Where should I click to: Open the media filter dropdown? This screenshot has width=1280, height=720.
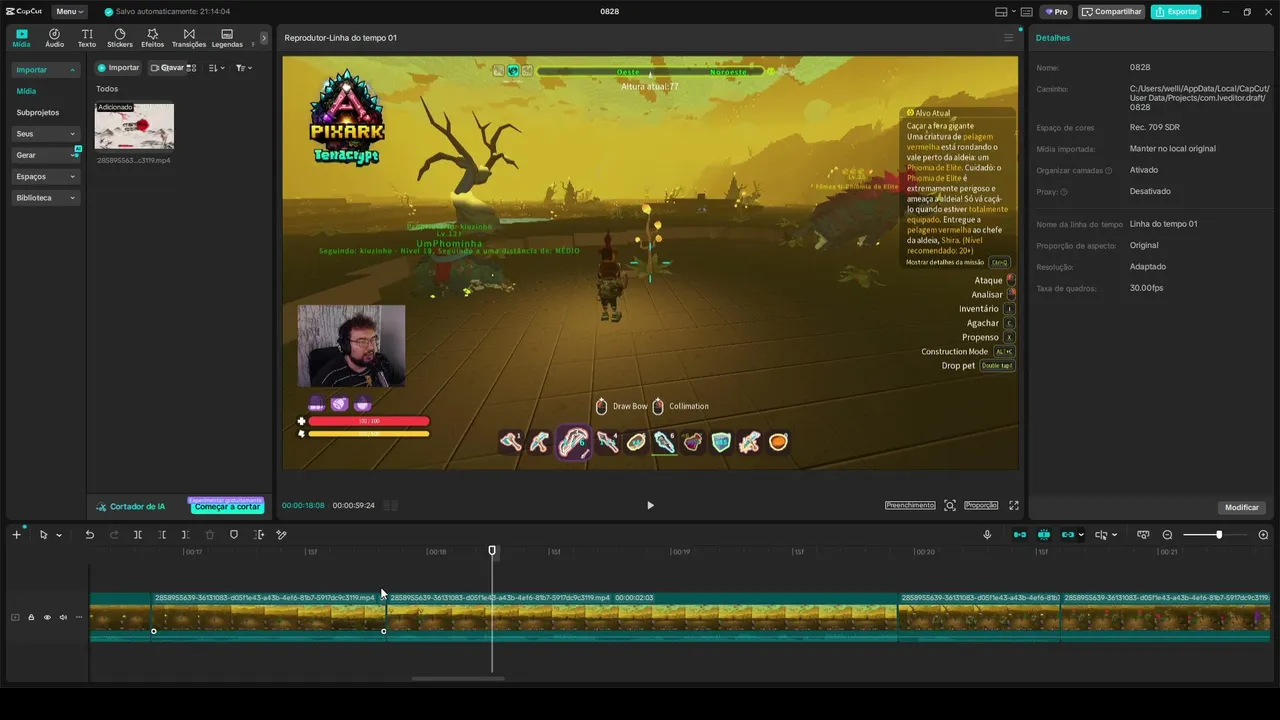point(243,68)
